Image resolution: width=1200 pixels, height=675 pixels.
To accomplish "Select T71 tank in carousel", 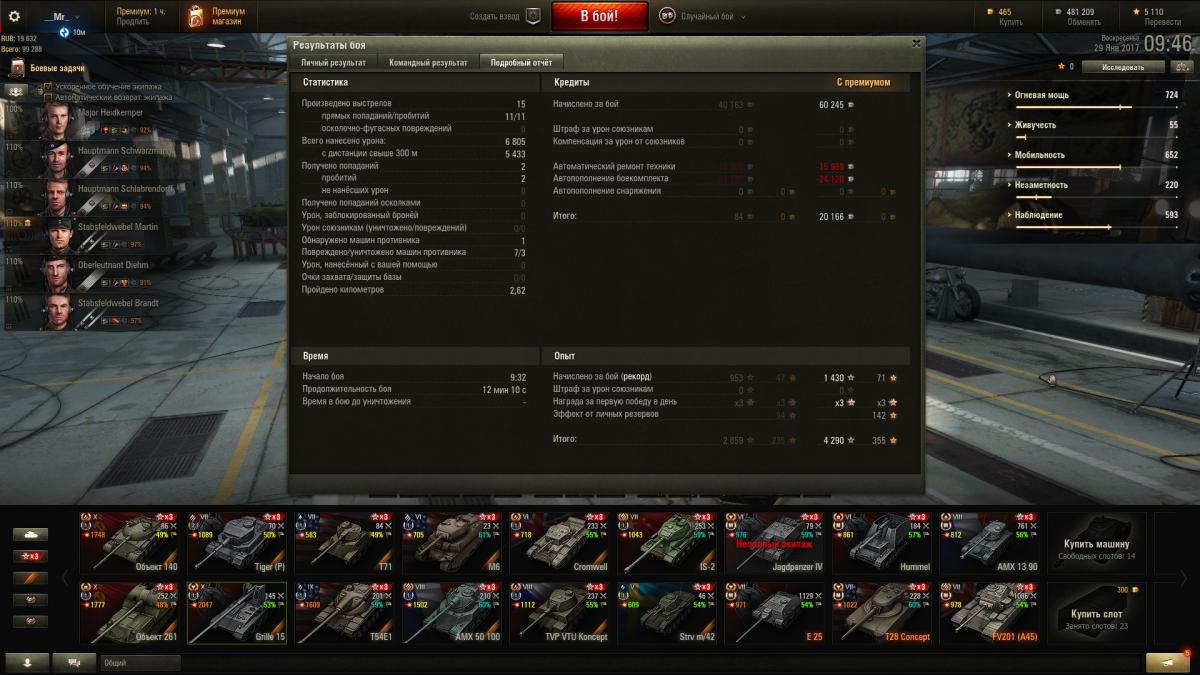I will tap(344, 542).
